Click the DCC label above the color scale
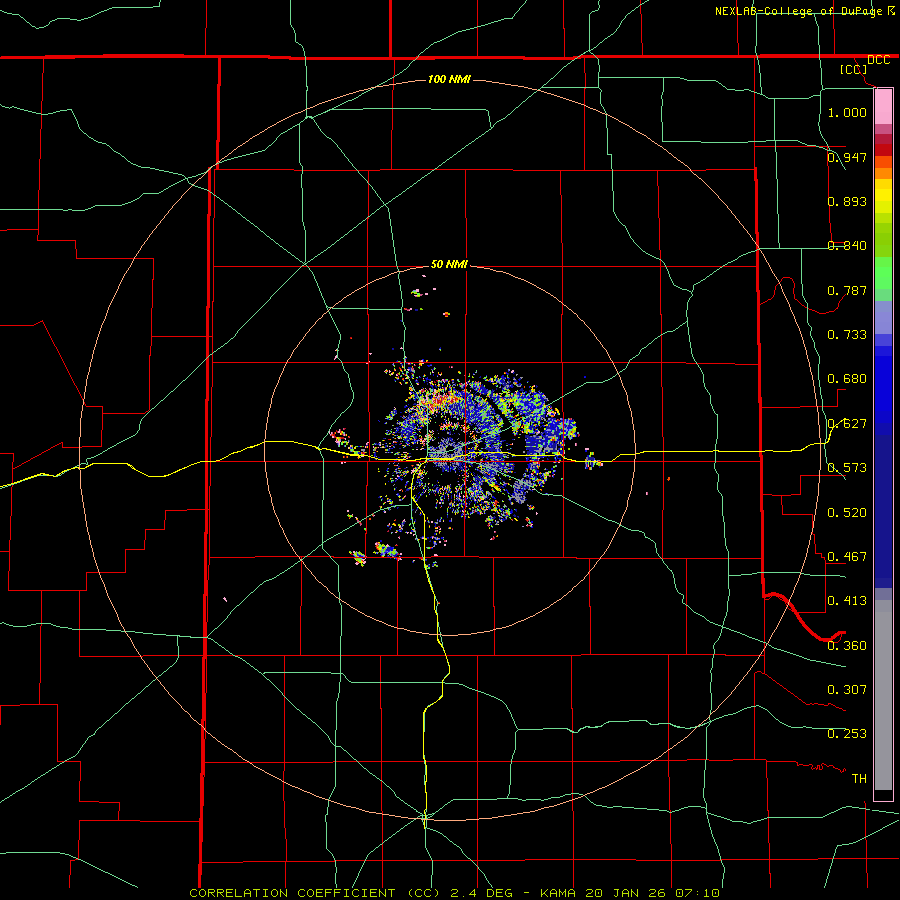The width and height of the screenshot is (900, 900). (x=878, y=60)
